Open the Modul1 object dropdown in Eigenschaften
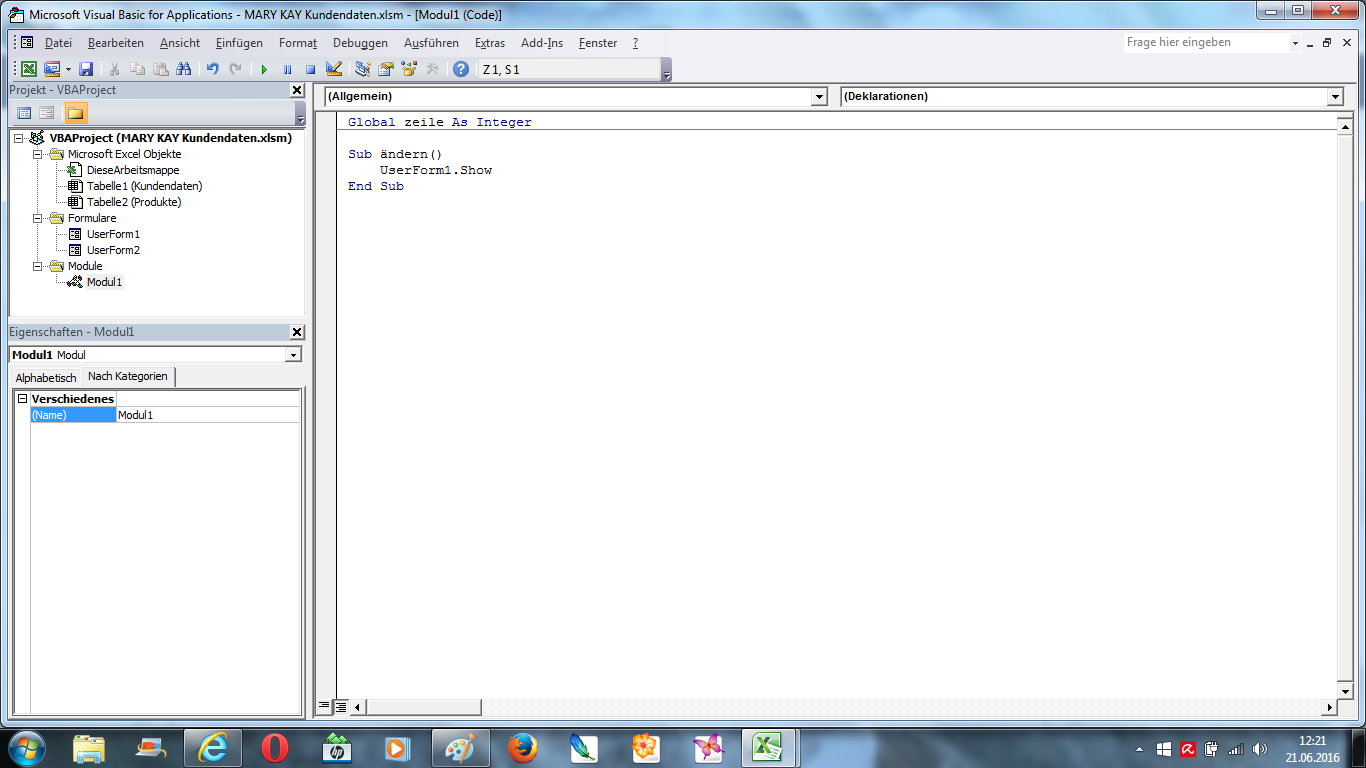The height and width of the screenshot is (768, 1366). [x=293, y=355]
